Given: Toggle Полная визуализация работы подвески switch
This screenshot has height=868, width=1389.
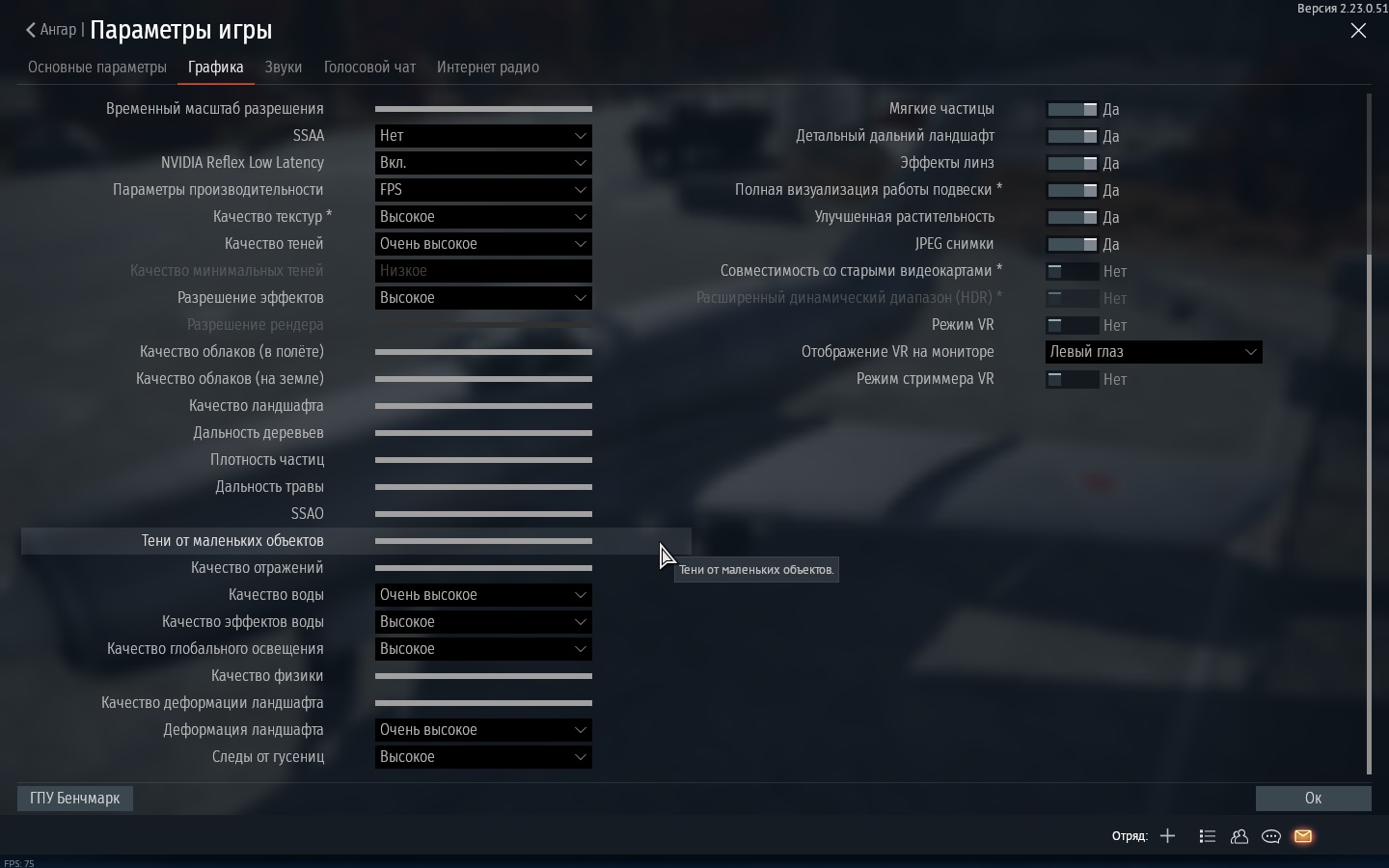Looking at the screenshot, I should (x=1073, y=190).
